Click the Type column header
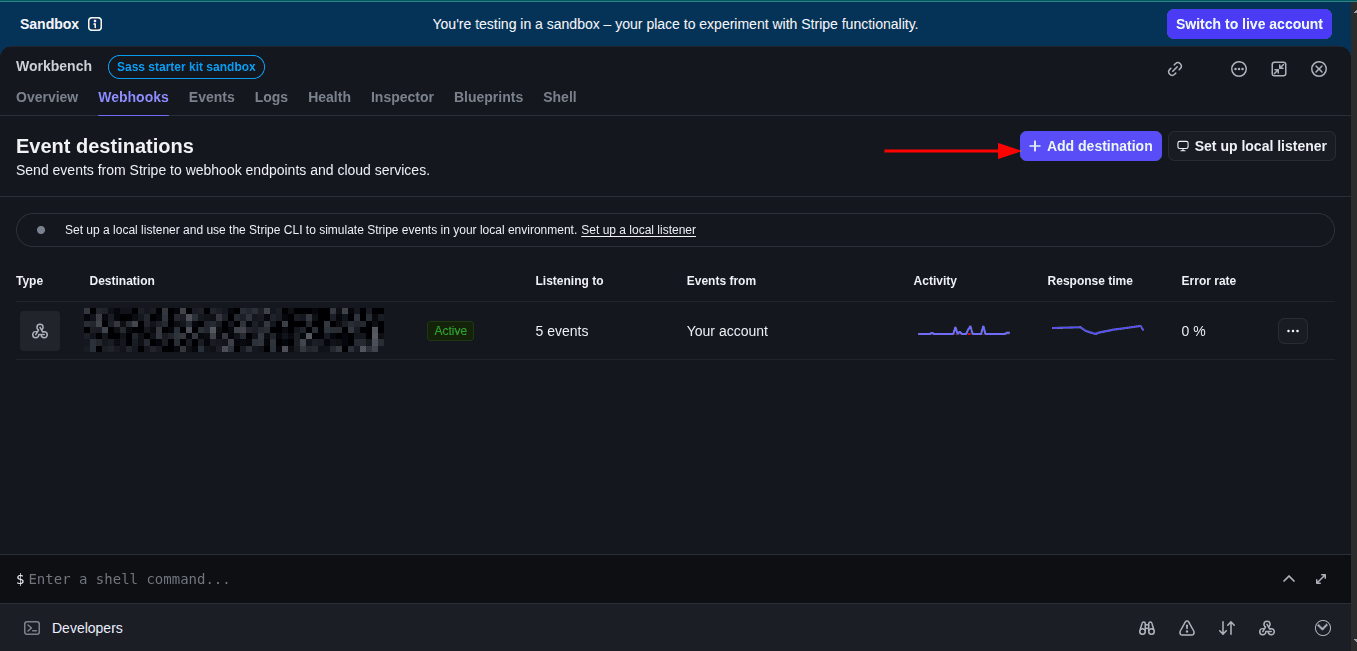1357x651 pixels. click(x=30, y=281)
